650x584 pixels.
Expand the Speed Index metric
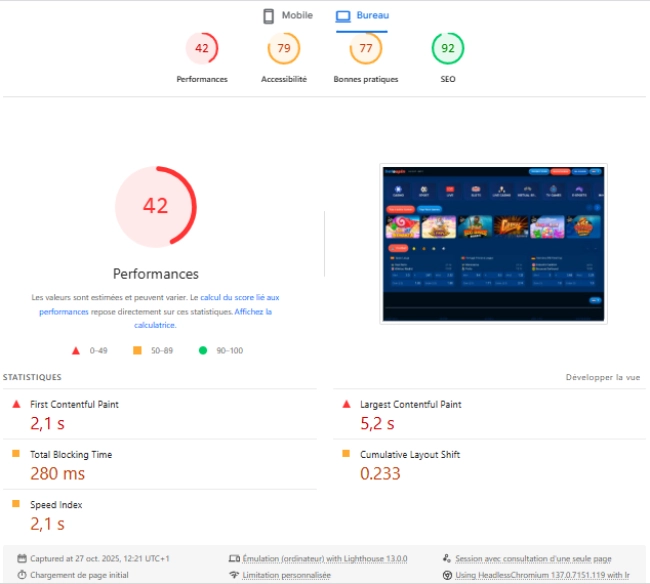[x=56, y=505]
